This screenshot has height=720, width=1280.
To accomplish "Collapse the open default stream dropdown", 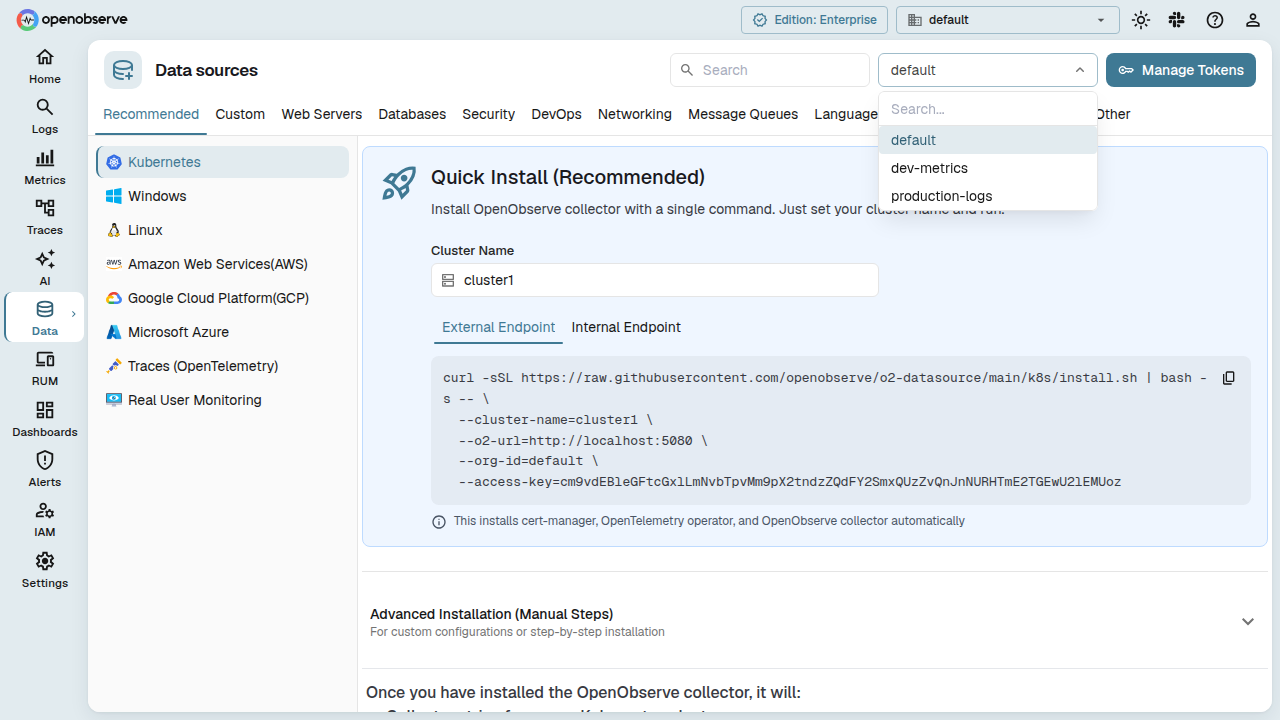I will click(988, 70).
